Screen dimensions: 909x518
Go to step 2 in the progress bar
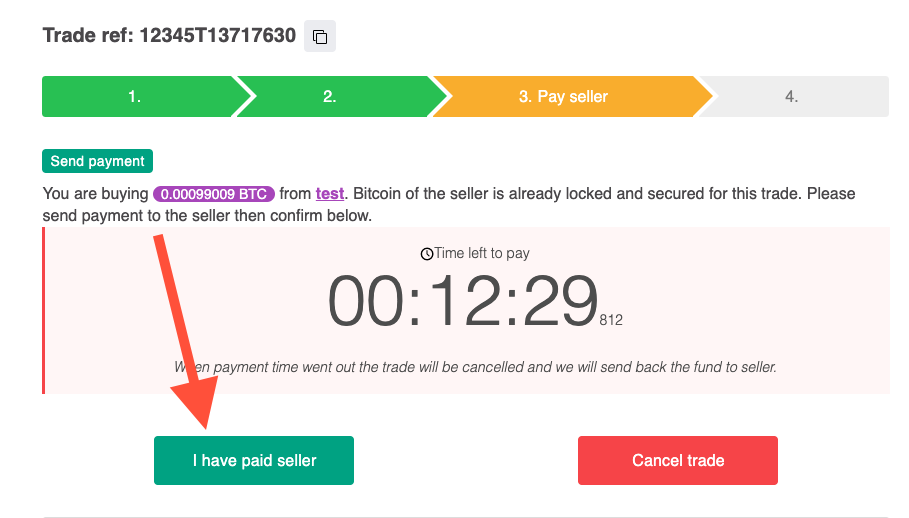[335, 96]
